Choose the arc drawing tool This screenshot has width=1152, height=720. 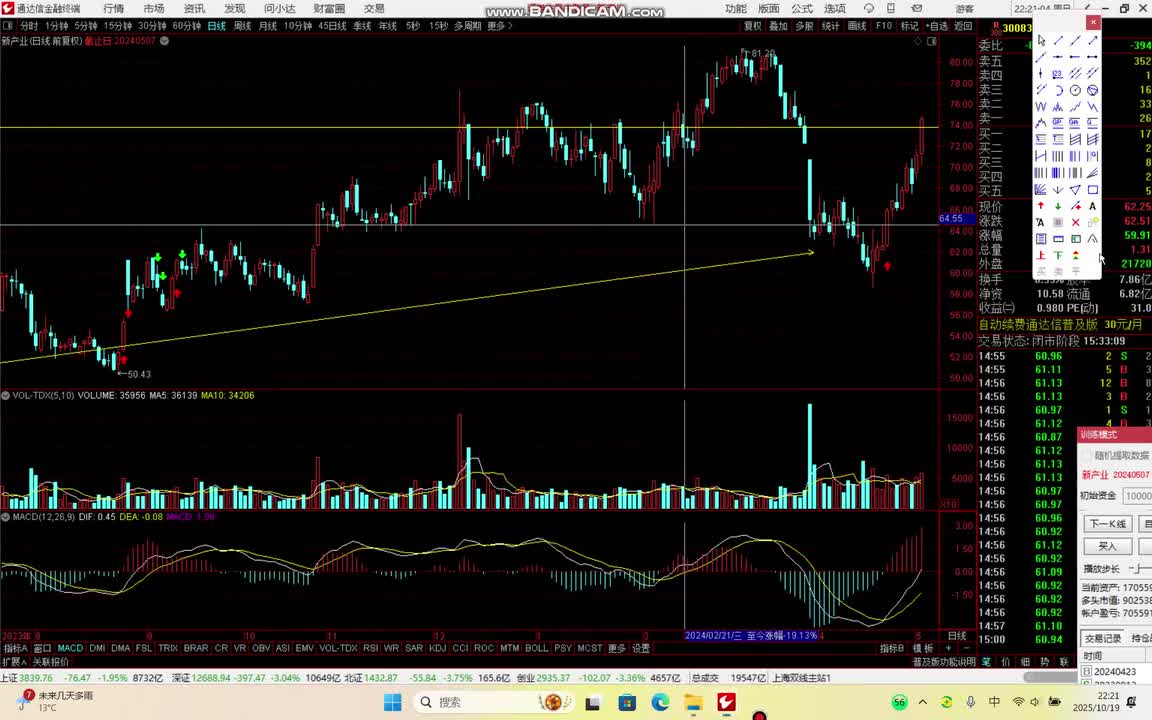[1058, 90]
